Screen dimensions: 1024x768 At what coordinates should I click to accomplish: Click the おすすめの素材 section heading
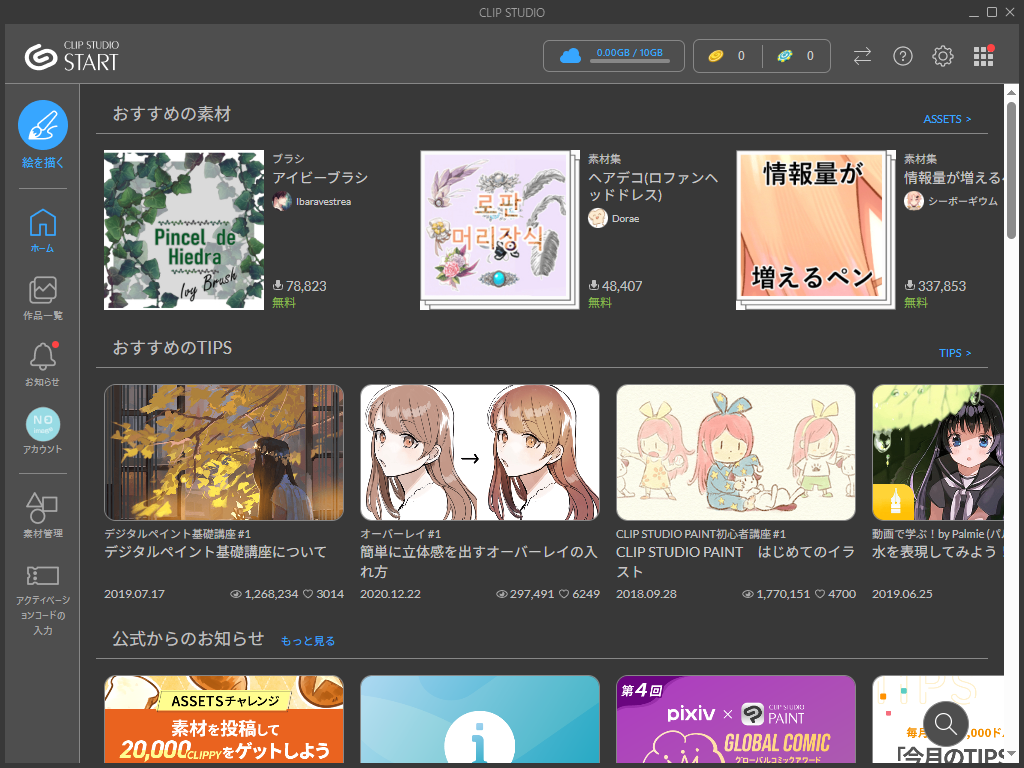(172, 114)
